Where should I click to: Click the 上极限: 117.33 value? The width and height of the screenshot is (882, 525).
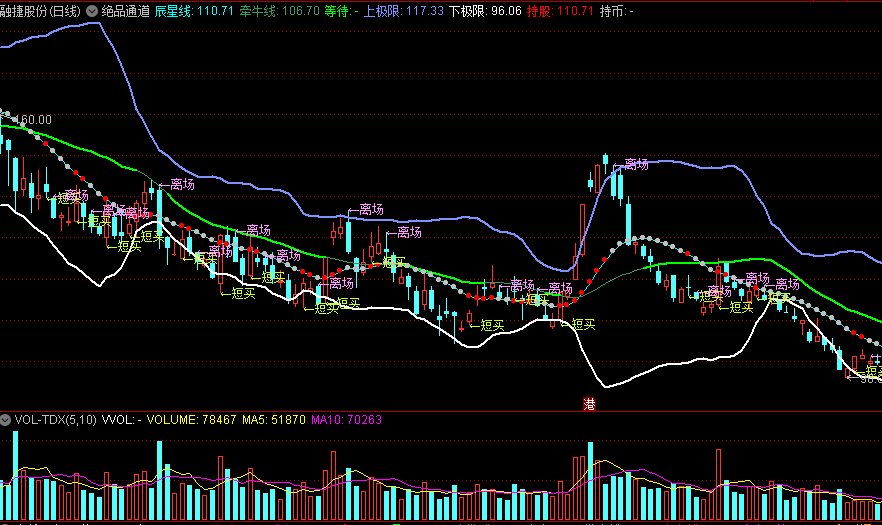click(x=403, y=11)
